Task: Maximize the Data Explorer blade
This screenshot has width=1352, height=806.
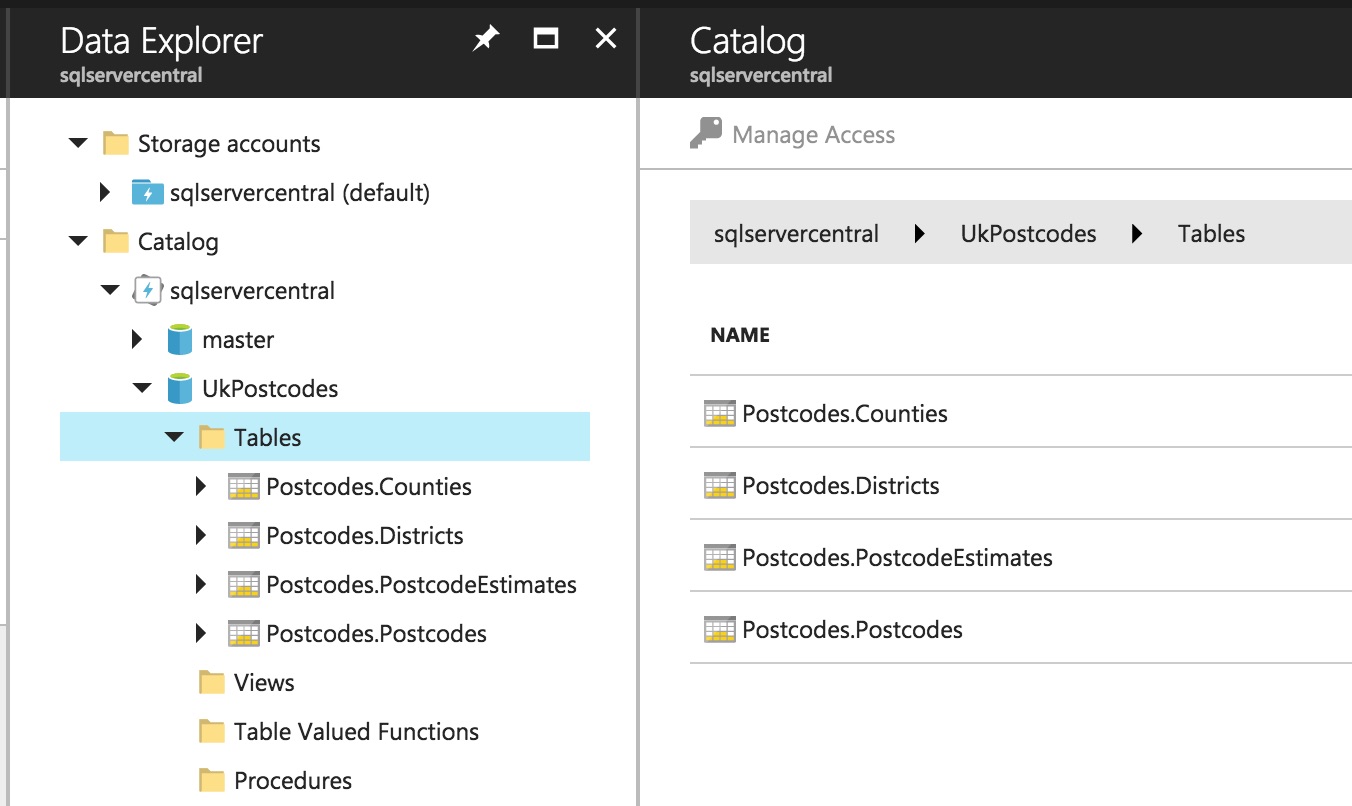Action: pos(545,39)
